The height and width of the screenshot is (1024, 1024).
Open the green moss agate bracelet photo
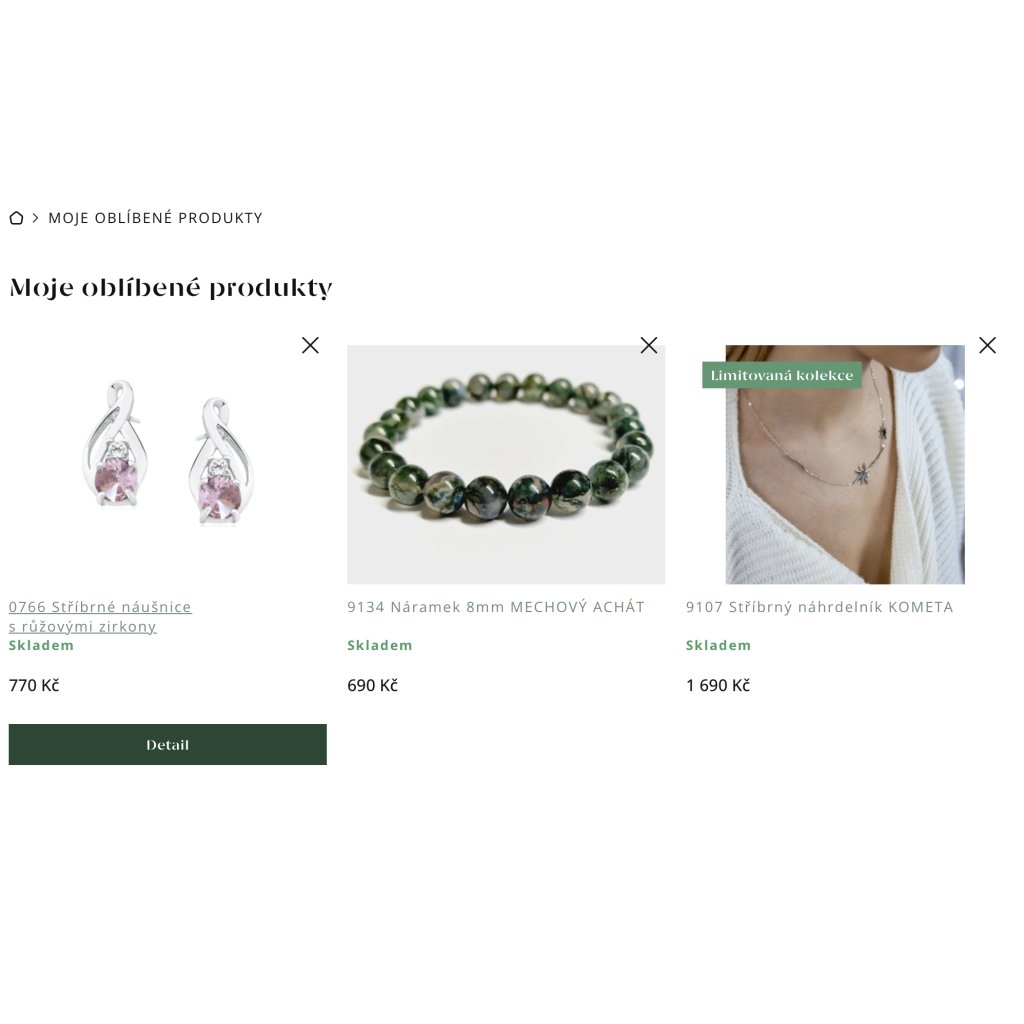click(x=506, y=464)
